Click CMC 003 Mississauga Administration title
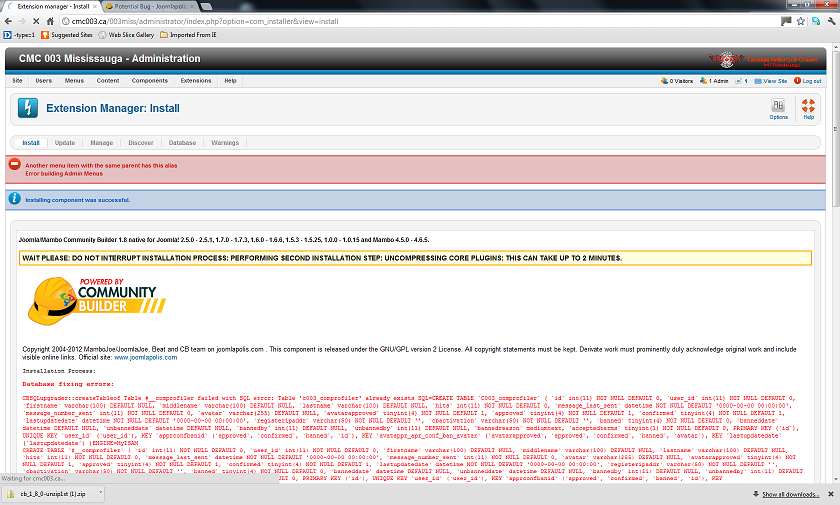This screenshot has height=505, width=840. coord(110,58)
